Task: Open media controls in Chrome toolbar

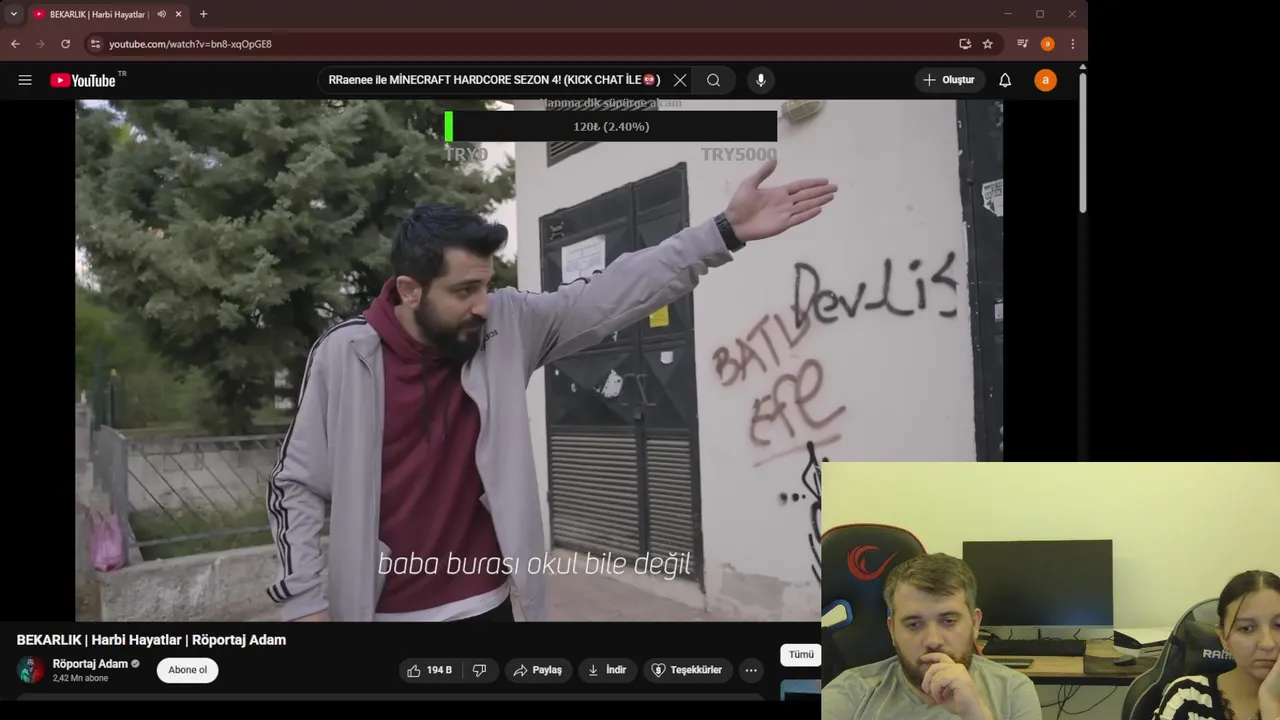Action: coord(1022,44)
